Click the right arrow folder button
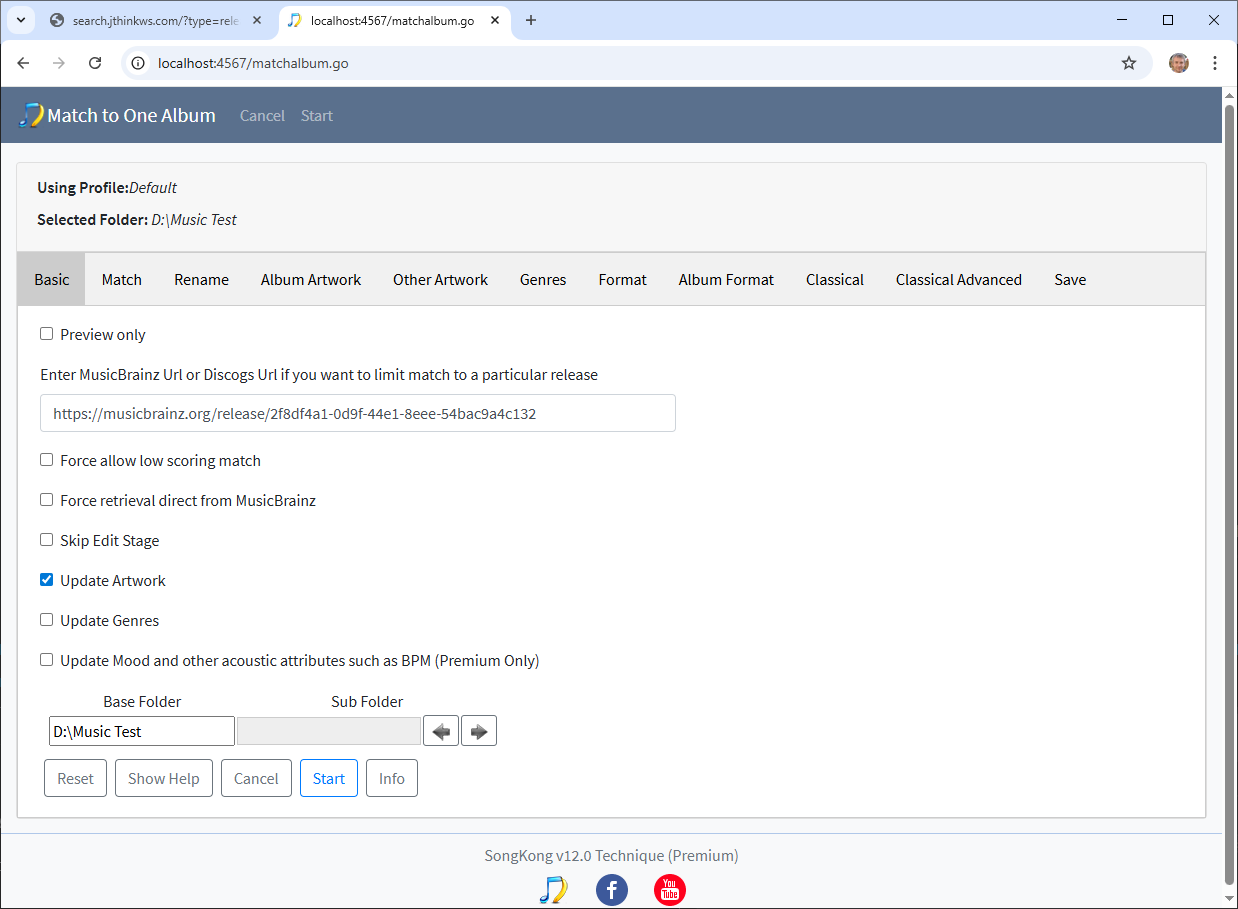Screen dimensions: 1238x909 tap(479, 731)
